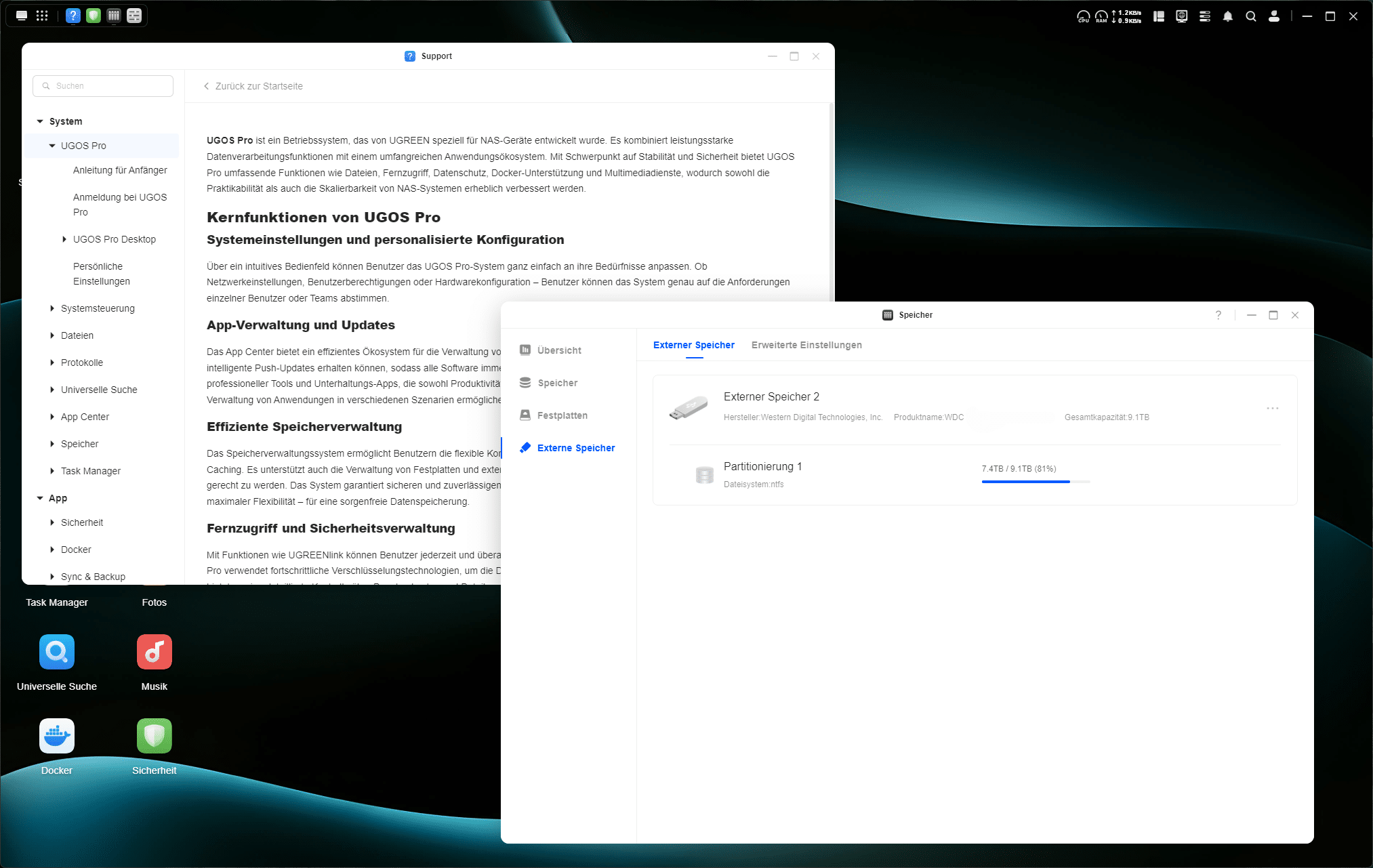Click the notification bell icon

pos(1227,16)
